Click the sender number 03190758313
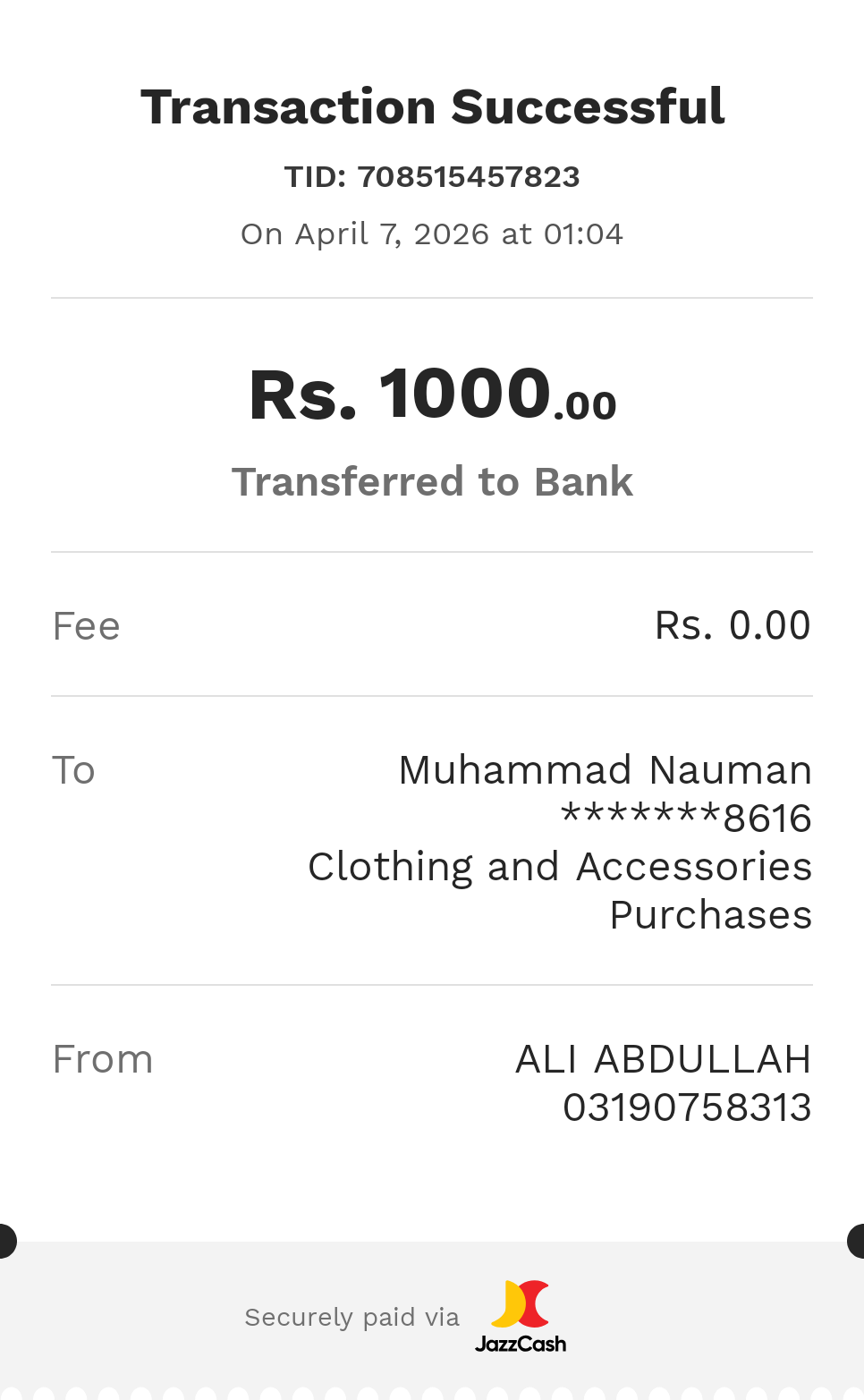 pyautogui.click(x=687, y=1107)
